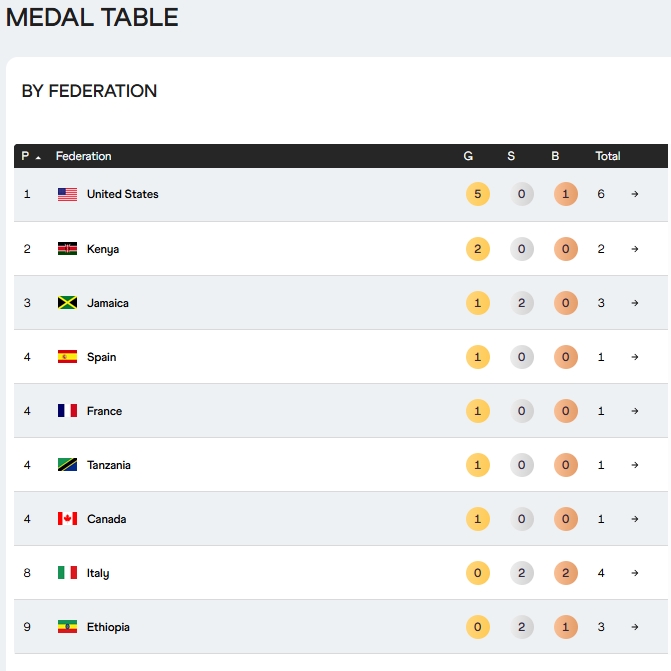This screenshot has height=671, width=671.
Task: Sort by the Federation column header
Action: click(84, 156)
